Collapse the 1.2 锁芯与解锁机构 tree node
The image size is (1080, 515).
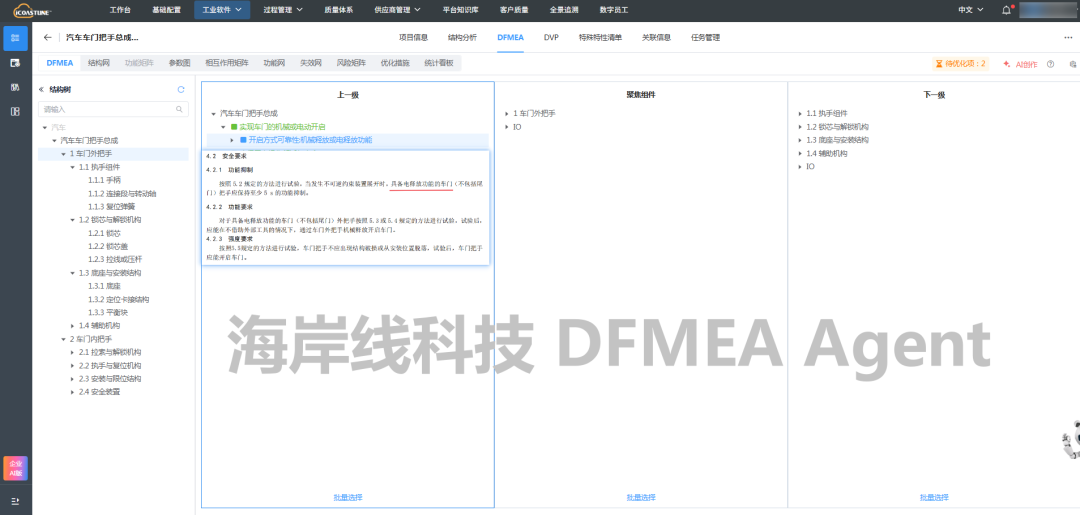pyautogui.click(x=73, y=219)
